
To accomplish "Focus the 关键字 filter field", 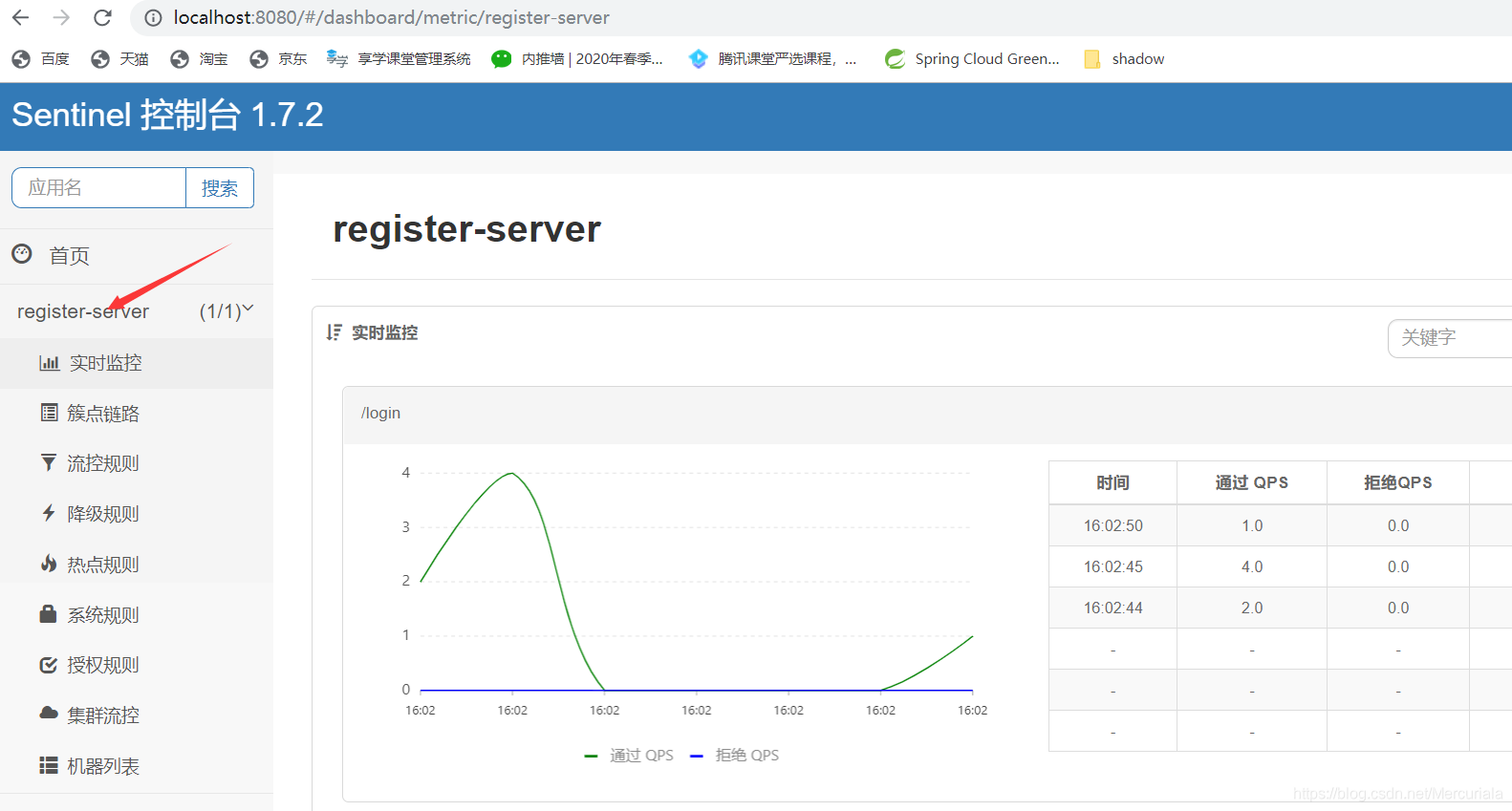I will 1450,338.
